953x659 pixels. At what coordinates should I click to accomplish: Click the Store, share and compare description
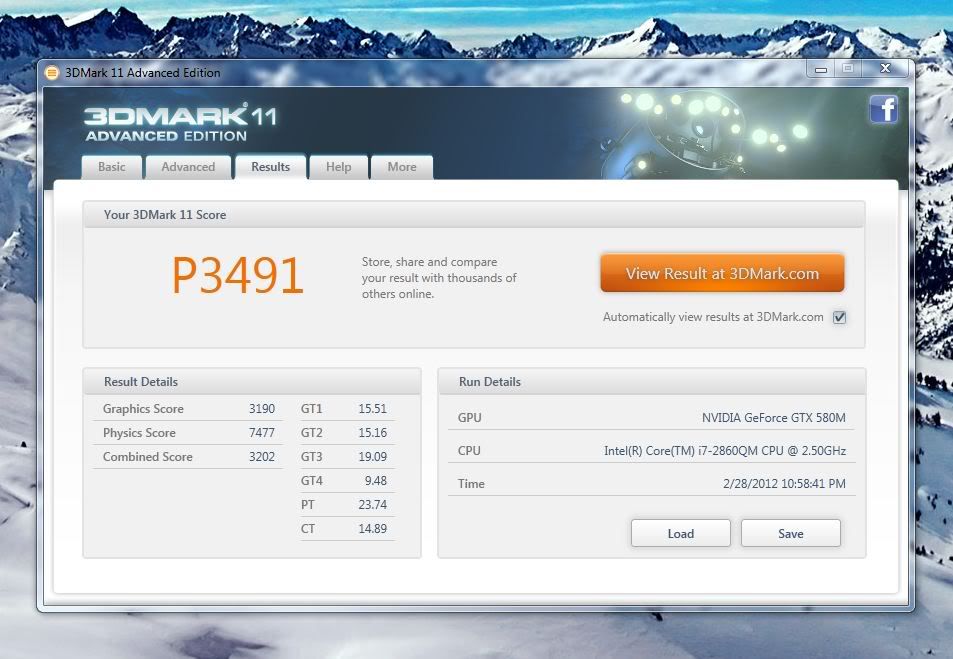point(439,278)
